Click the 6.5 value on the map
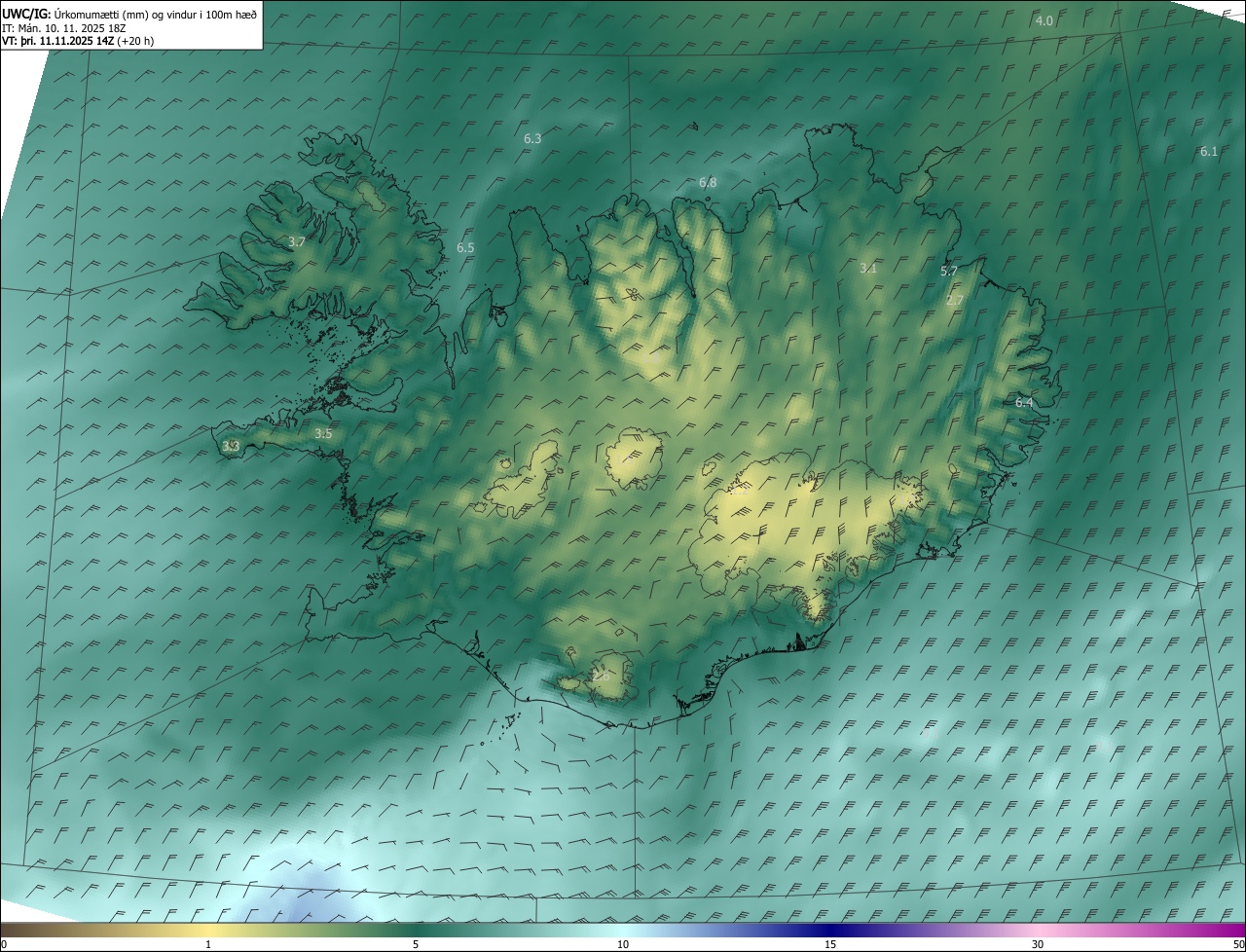1246x952 pixels. tap(465, 248)
